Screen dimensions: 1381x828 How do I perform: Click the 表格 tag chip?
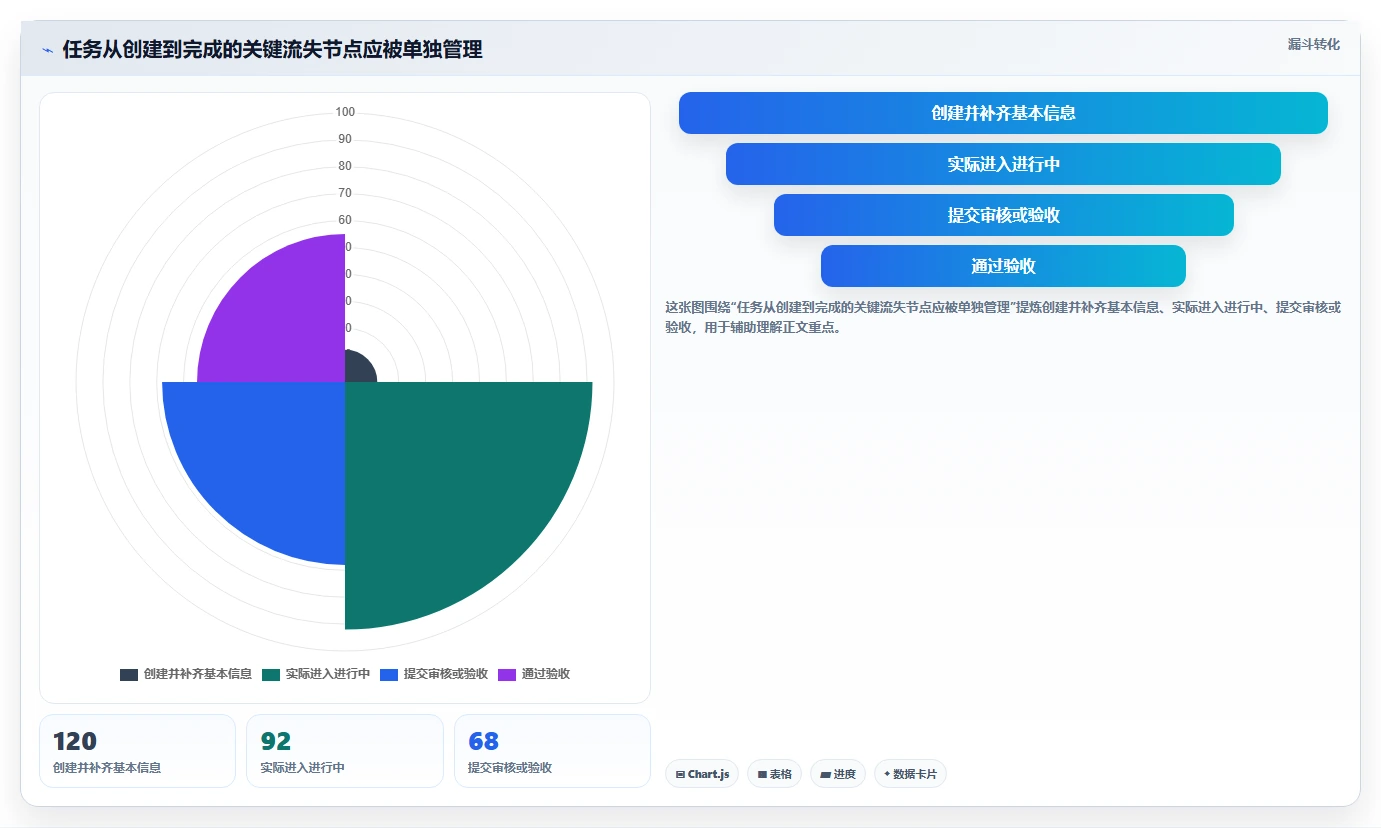coord(774,774)
